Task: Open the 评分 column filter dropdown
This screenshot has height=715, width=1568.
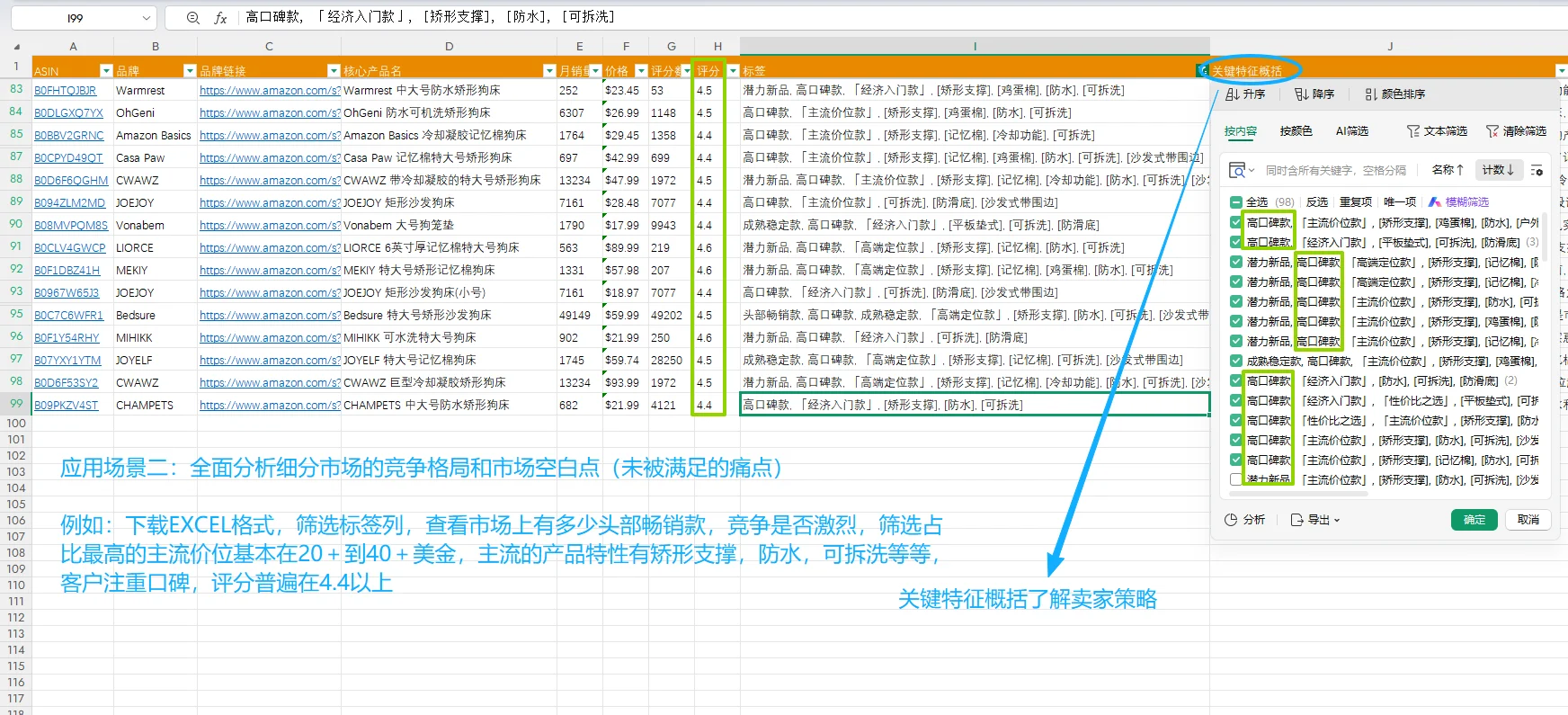Action: [x=733, y=71]
